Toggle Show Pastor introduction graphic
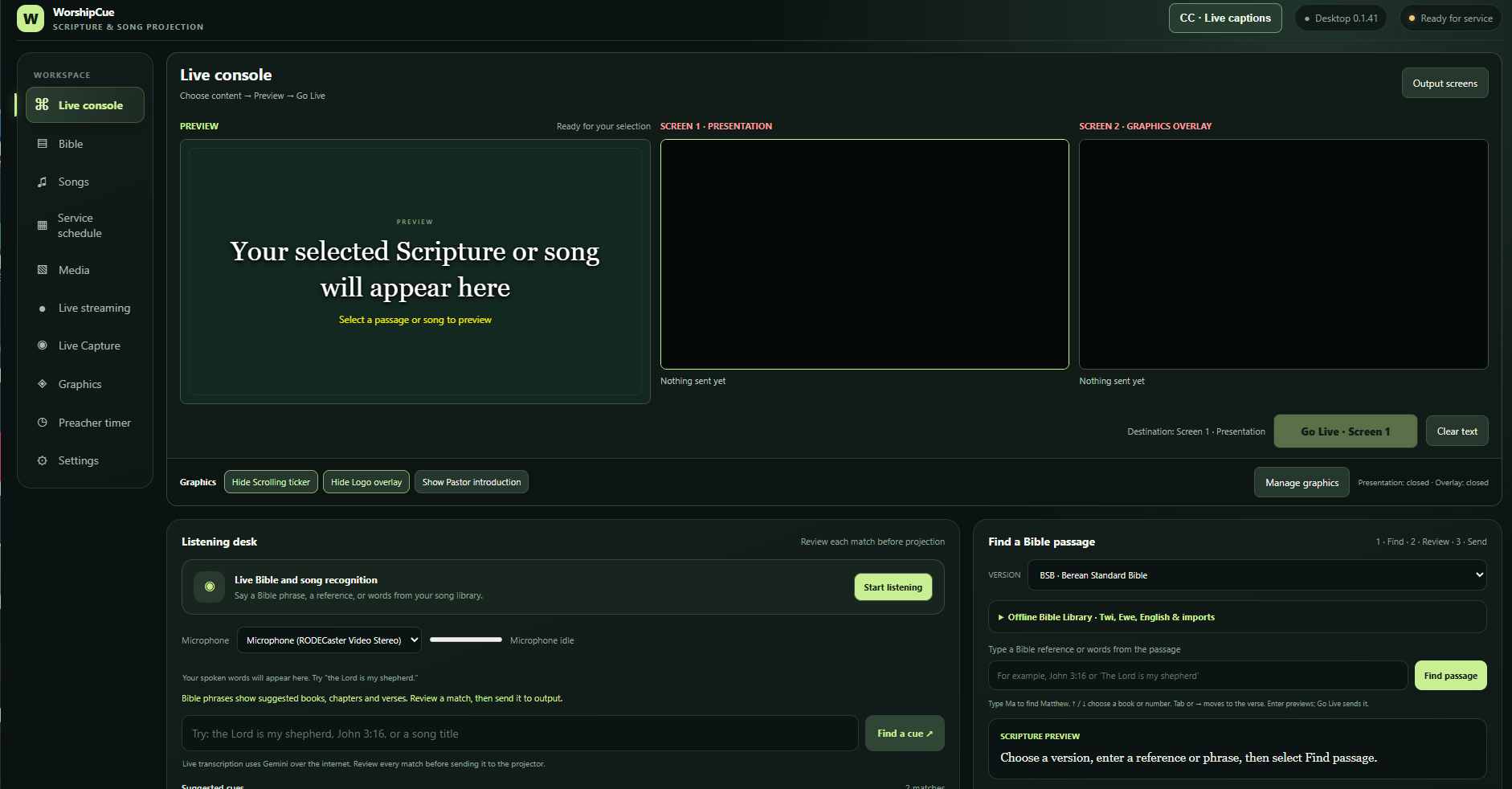 tap(472, 482)
